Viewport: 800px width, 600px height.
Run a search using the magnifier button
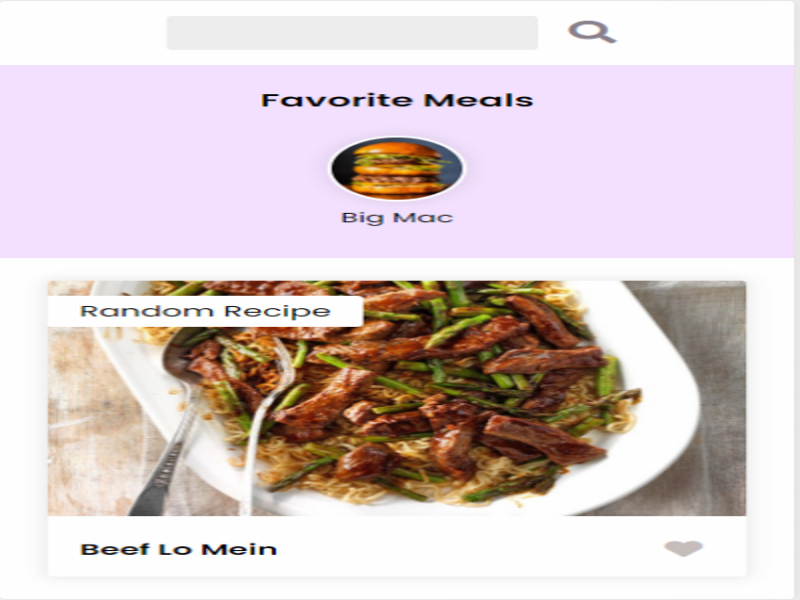click(x=592, y=32)
